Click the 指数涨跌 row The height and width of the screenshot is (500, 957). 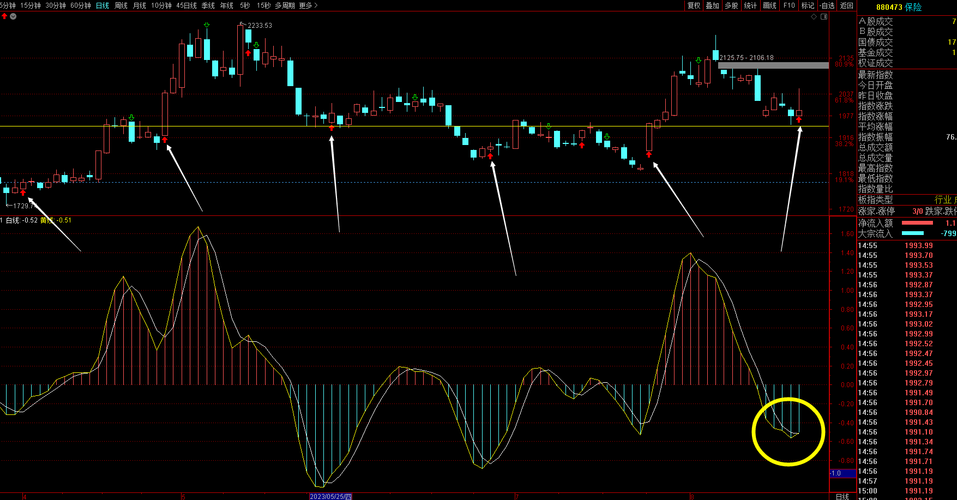click(x=907, y=106)
